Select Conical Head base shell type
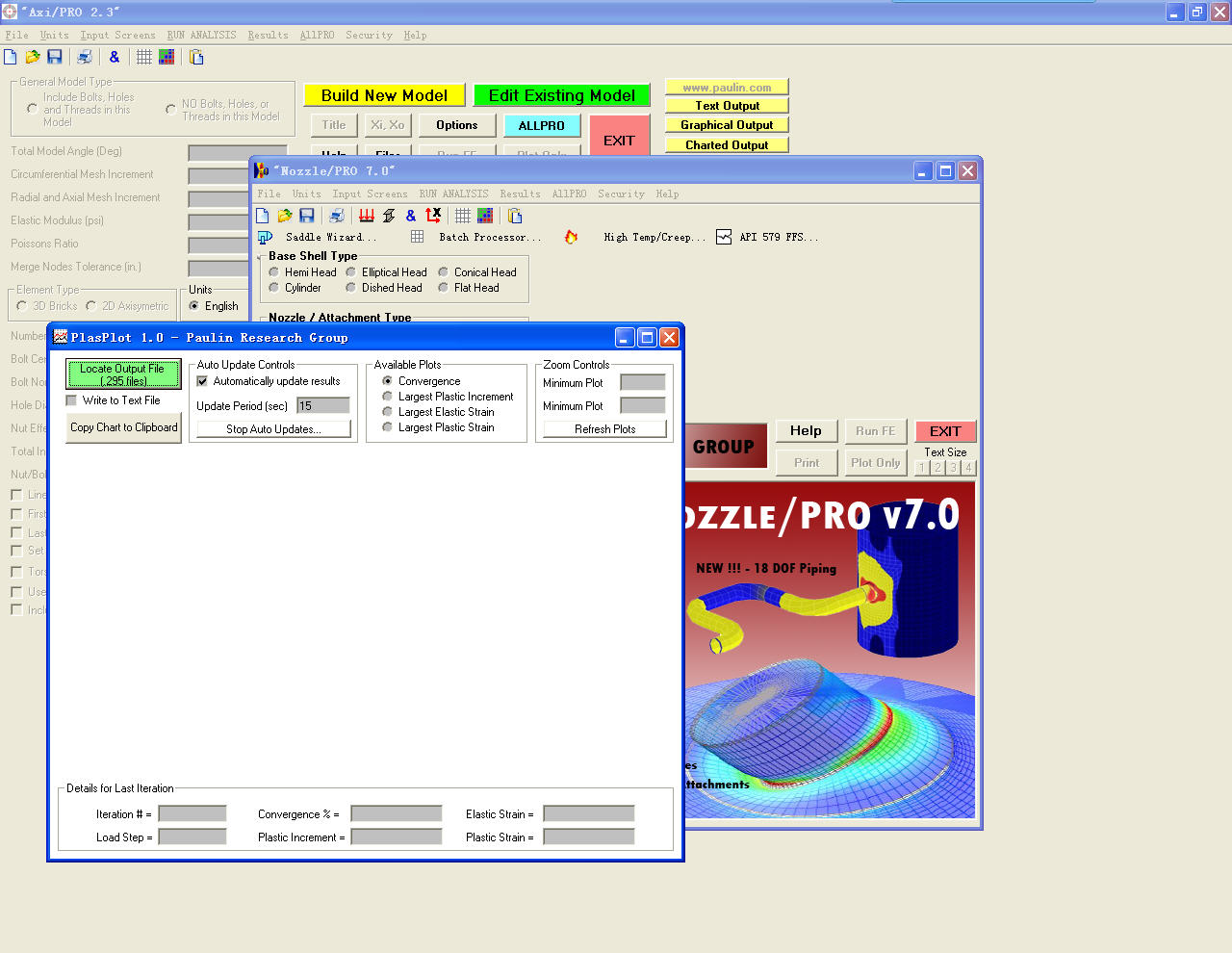Image resolution: width=1232 pixels, height=953 pixels. (444, 272)
